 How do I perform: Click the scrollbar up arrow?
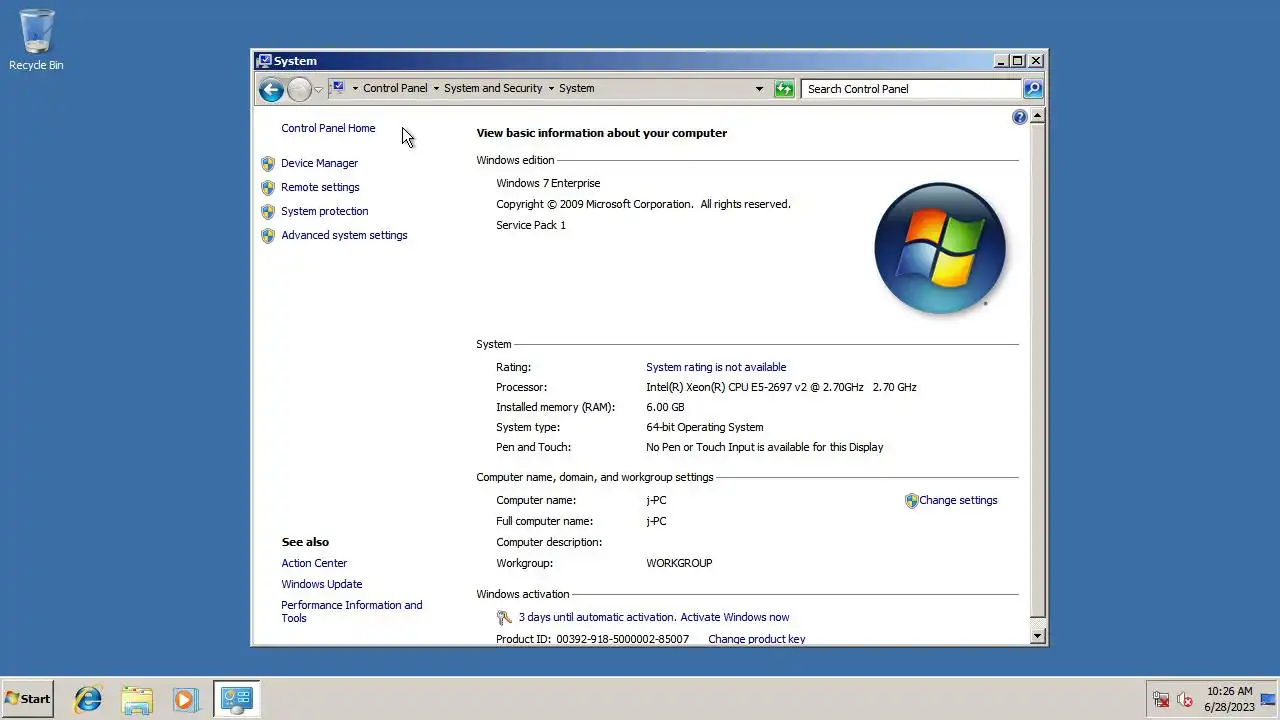[1037, 116]
